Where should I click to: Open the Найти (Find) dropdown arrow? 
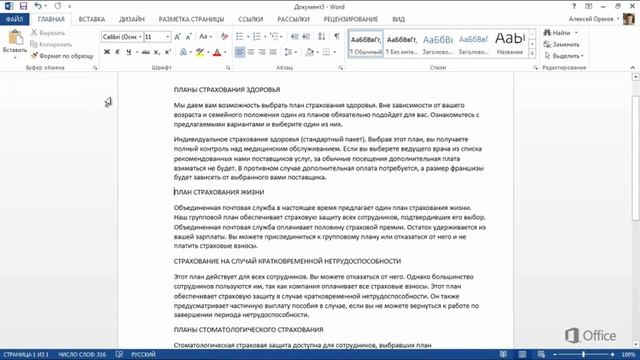click(x=576, y=33)
